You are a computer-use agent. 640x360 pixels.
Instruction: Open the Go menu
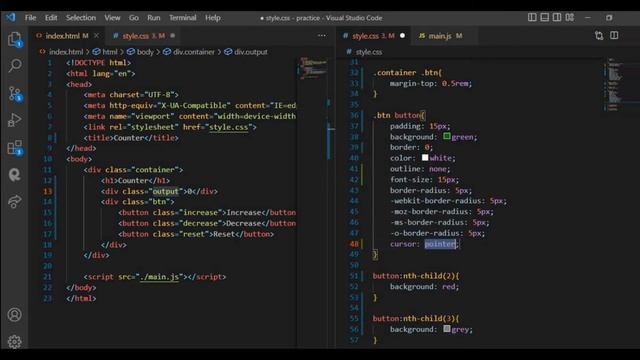click(133, 18)
